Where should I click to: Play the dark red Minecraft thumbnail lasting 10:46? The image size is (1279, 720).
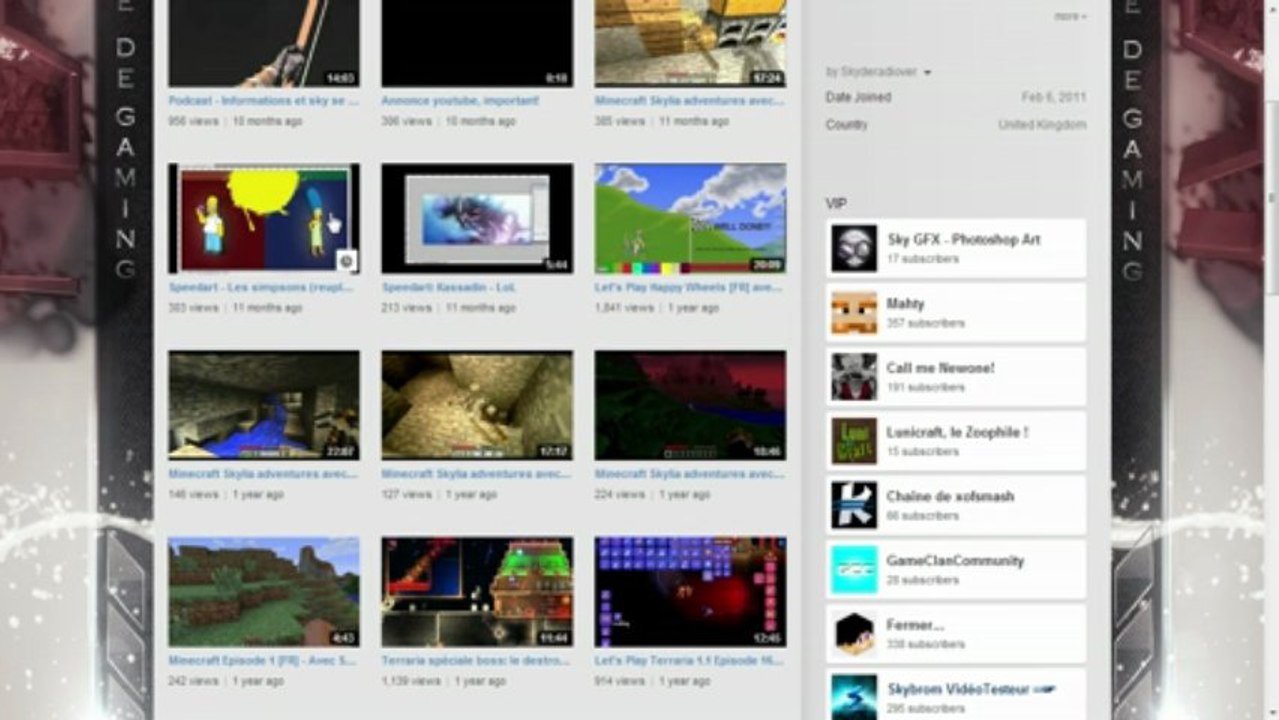tap(690, 405)
